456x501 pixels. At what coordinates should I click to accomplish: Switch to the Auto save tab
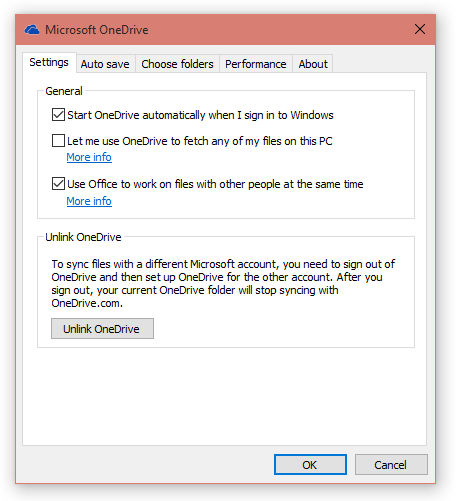[x=105, y=64]
